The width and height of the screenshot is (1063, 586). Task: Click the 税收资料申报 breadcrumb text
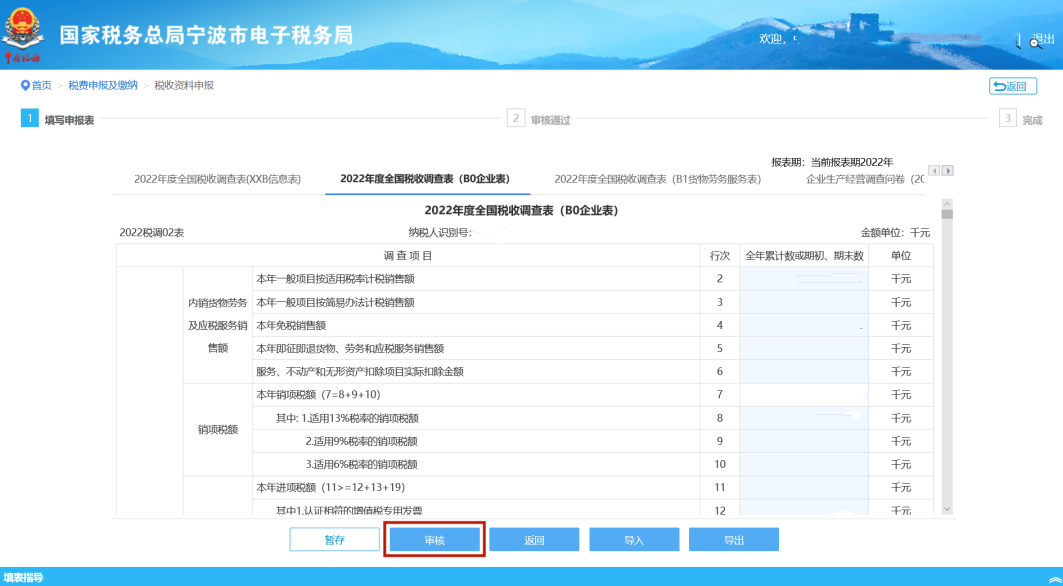tap(184, 85)
